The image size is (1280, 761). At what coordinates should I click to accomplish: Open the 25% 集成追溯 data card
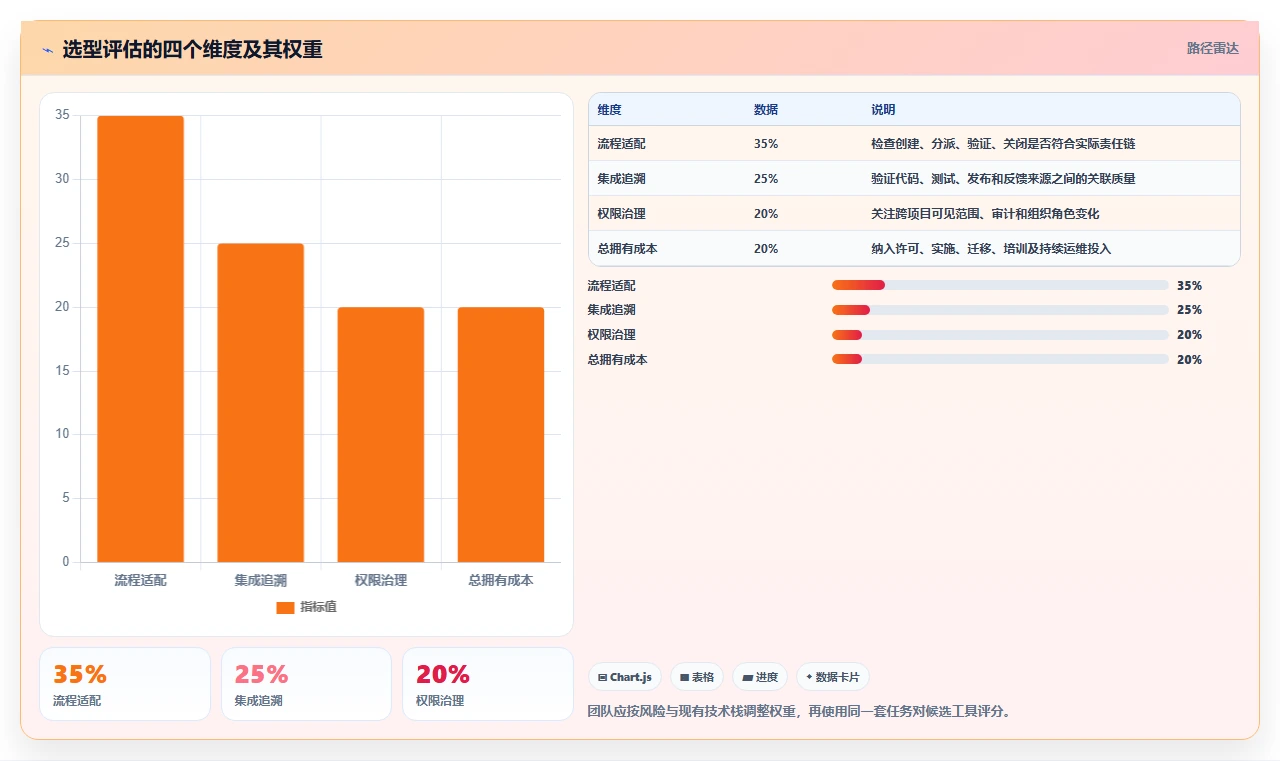click(306, 684)
